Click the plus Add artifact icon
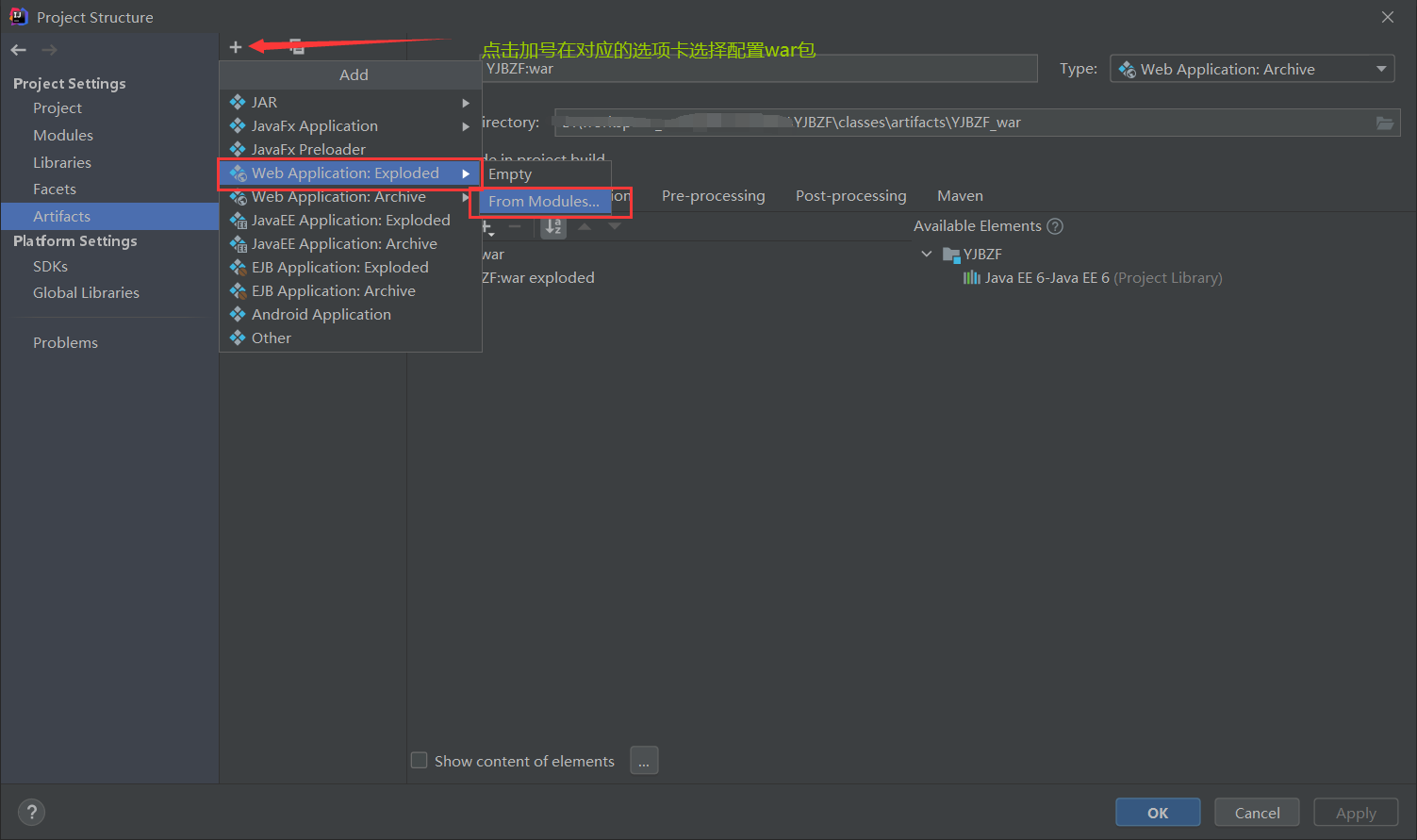The width and height of the screenshot is (1417, 840). [x=236, y=47]
